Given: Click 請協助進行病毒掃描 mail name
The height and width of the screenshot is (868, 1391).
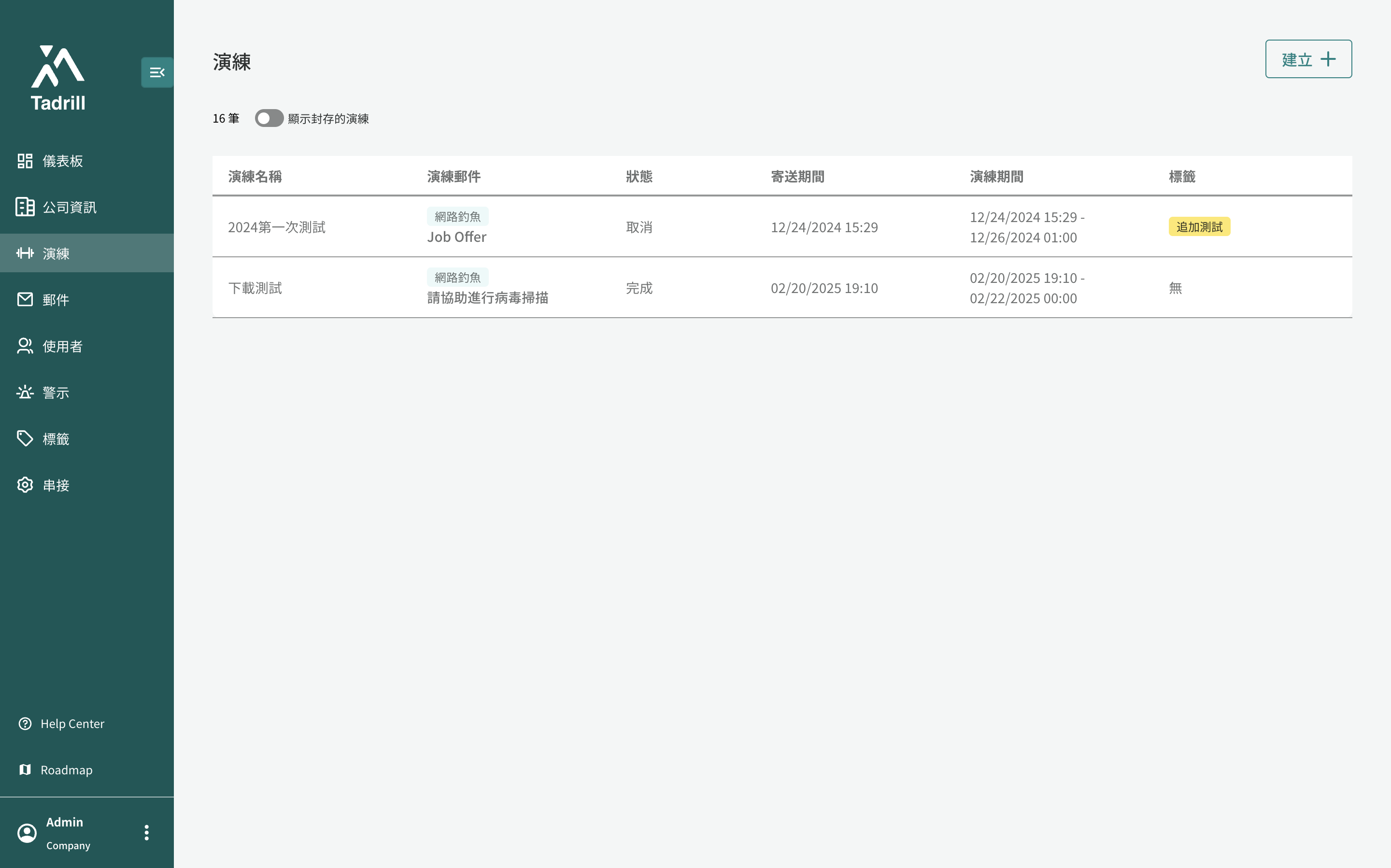Looking at the screenshot, I should coord(488,298).
